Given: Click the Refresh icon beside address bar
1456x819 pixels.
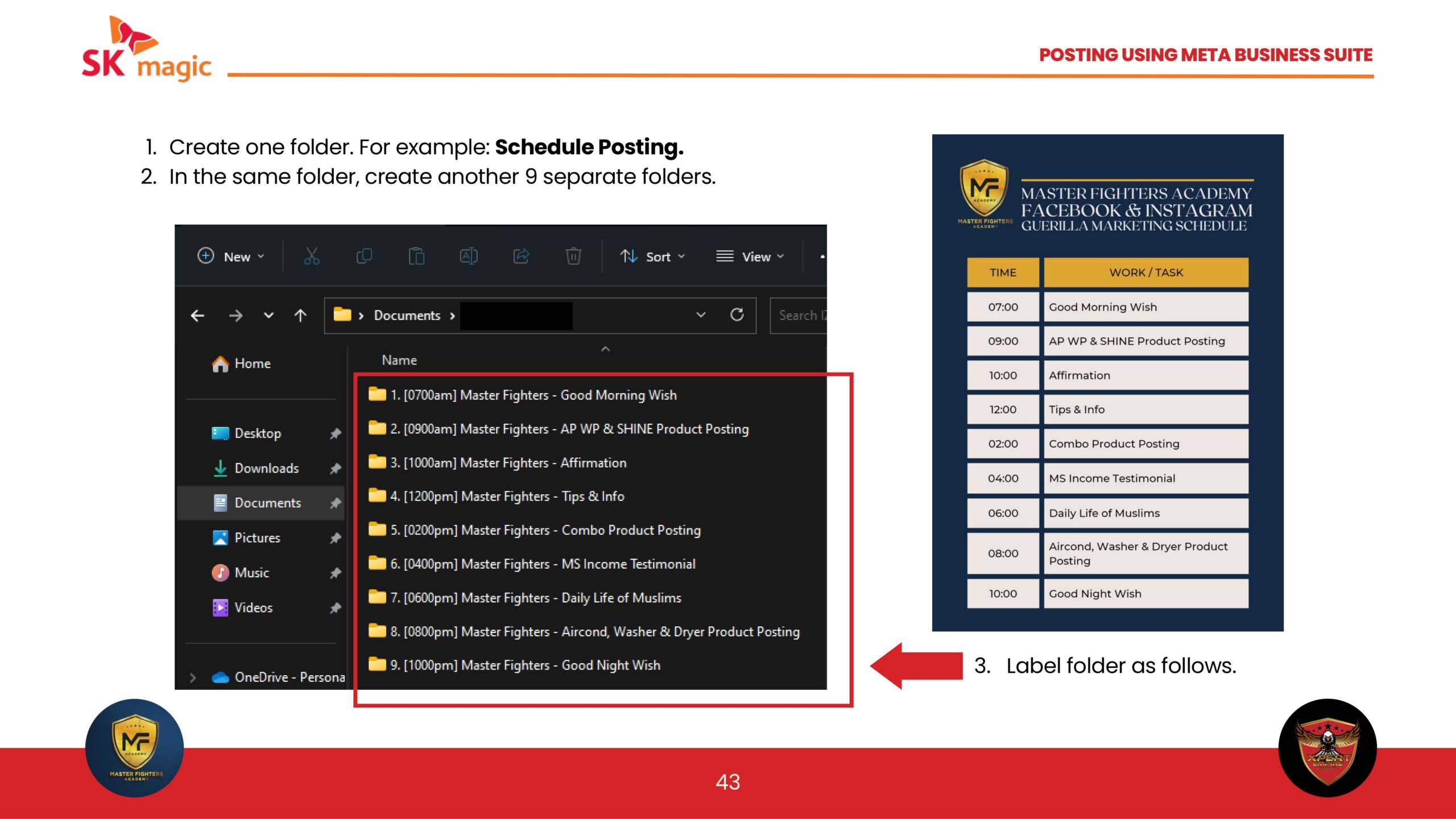Looking at the screenshot, I should point(737,315).
